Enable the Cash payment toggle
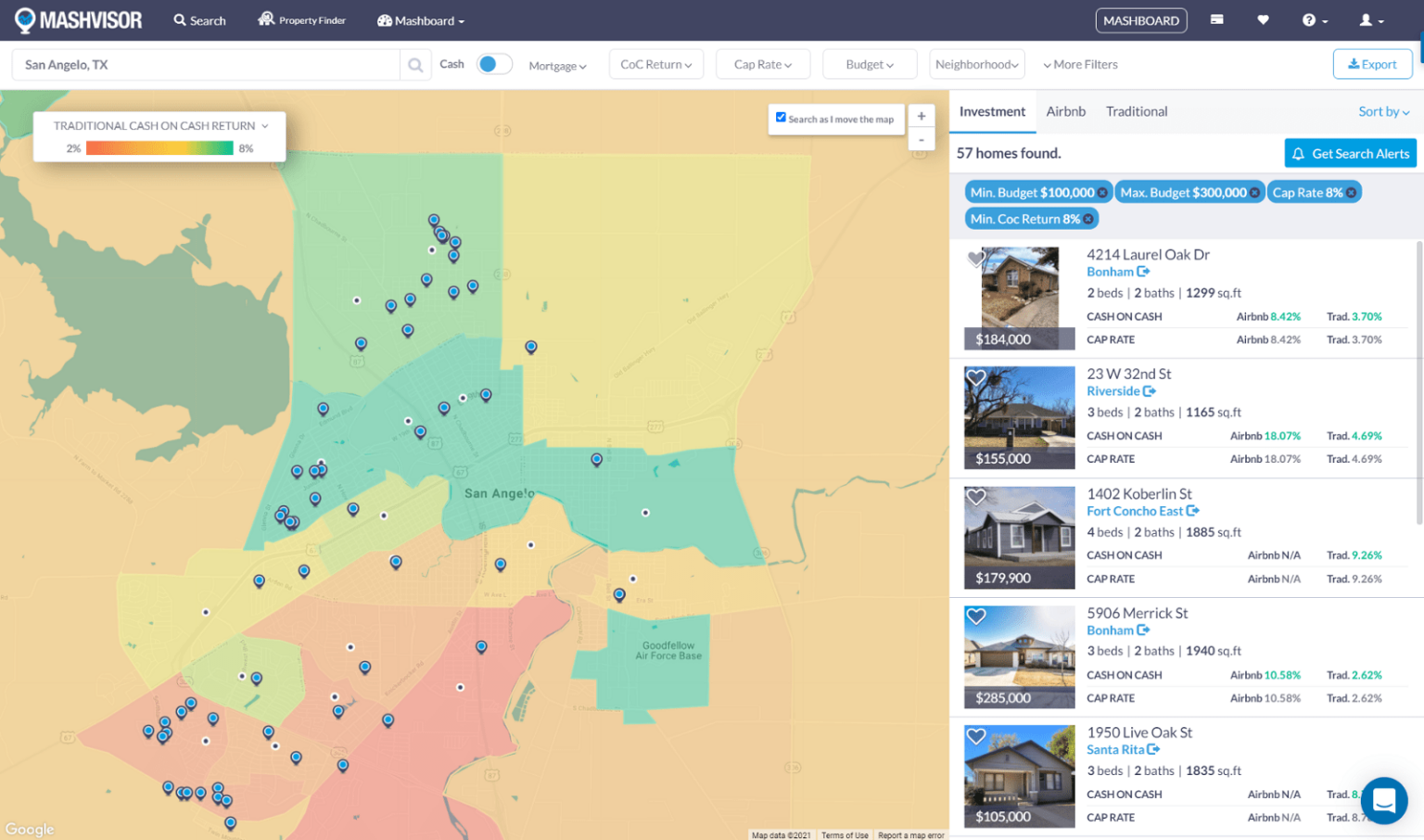This screenshot has width=1424, height=840. tap(493, 64)
